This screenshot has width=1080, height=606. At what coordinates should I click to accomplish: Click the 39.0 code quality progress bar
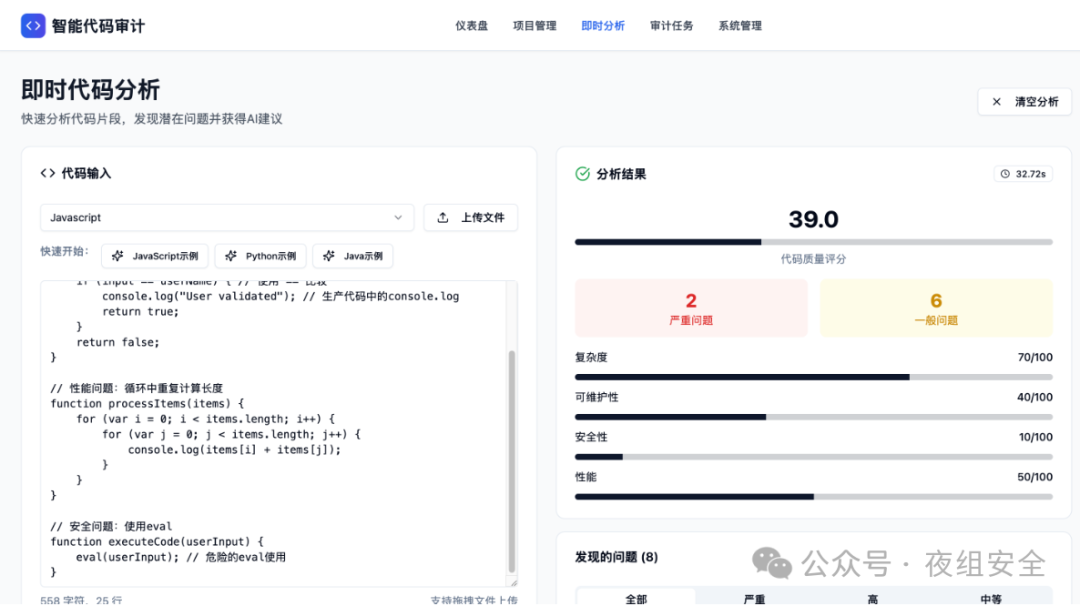pyautogui.click(x=813, y=242)
